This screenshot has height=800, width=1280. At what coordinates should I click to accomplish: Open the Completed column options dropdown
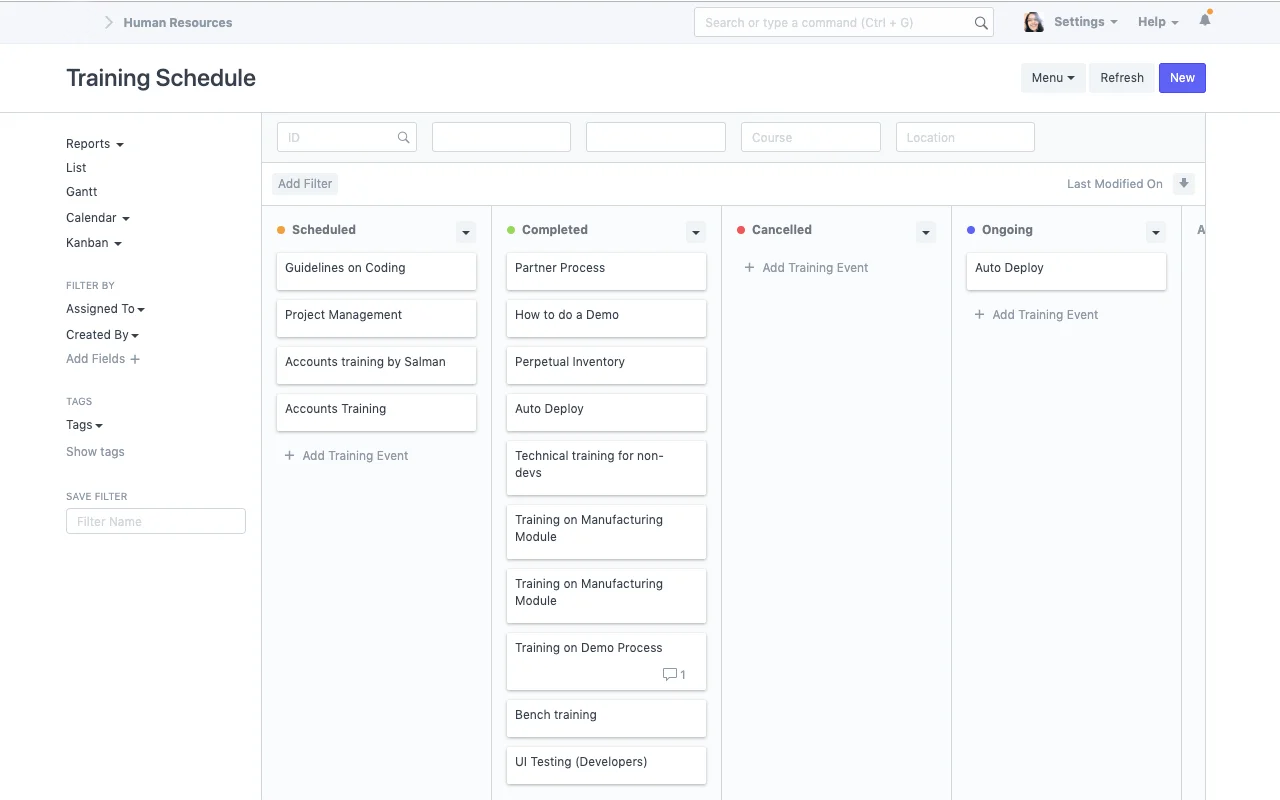(695, 232)
